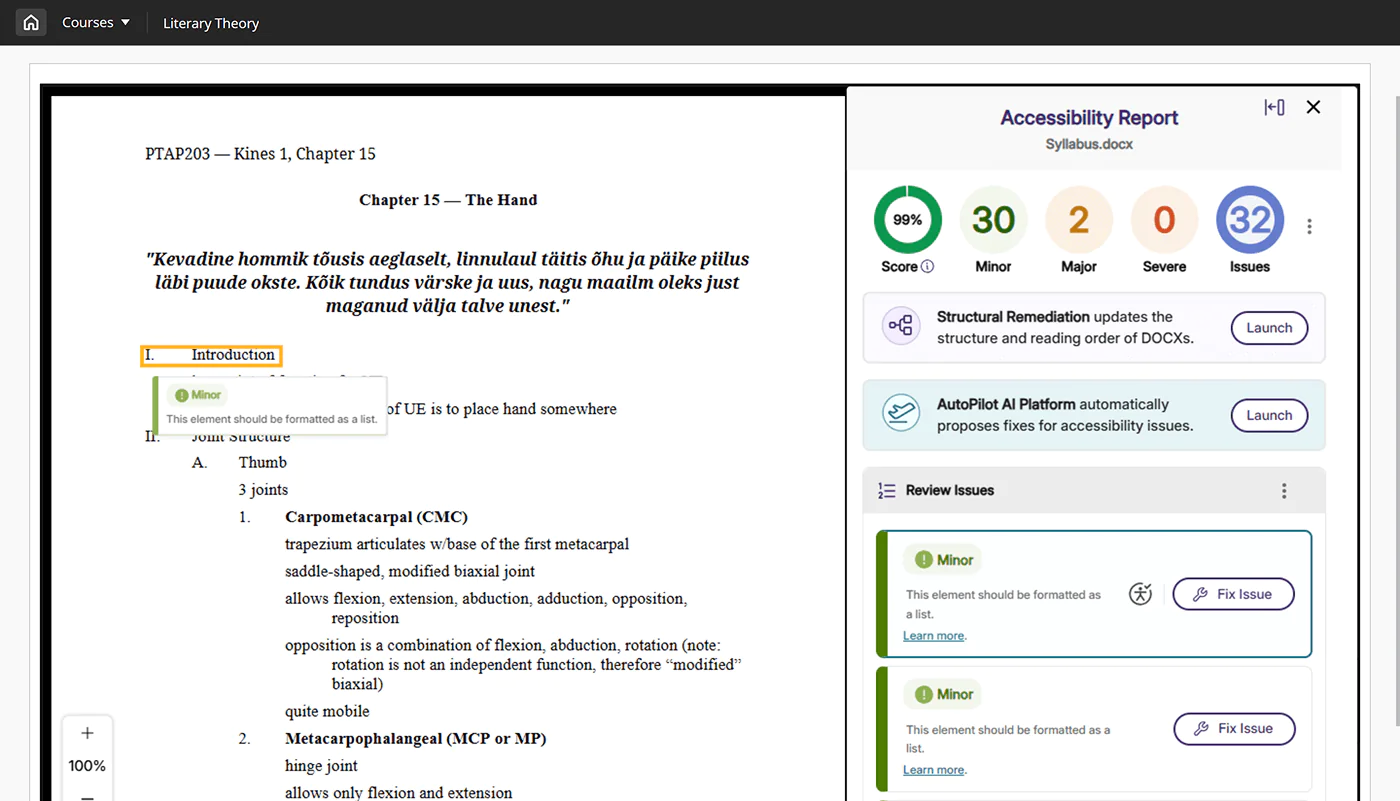Image resolution: width=1400 pixels, height=801 pixels.
Task: Open the Courses dropdown menu
Action: tap(96, 22)
